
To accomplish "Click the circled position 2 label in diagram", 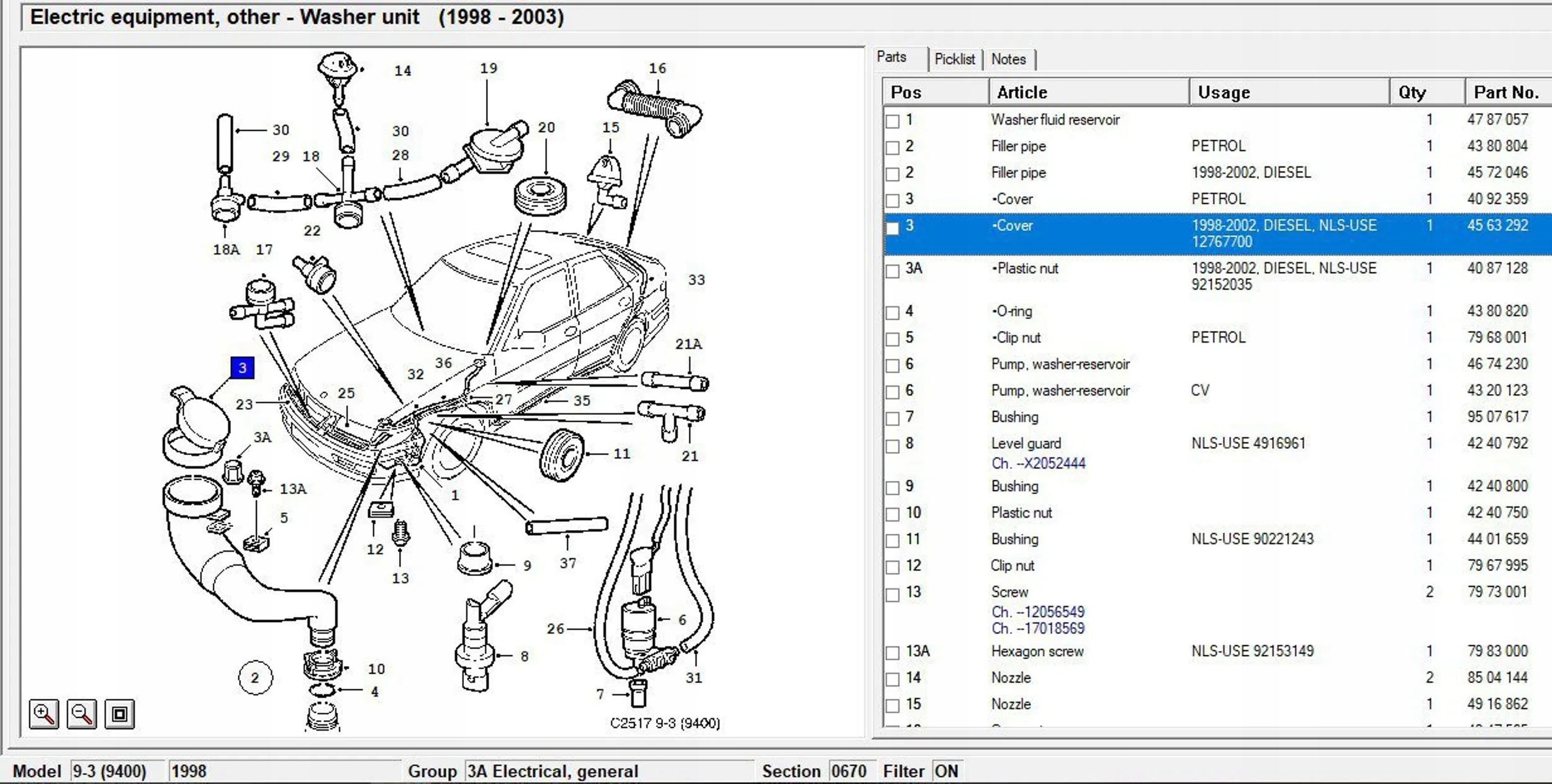I will pyautogui.click(x=255, y=678).
